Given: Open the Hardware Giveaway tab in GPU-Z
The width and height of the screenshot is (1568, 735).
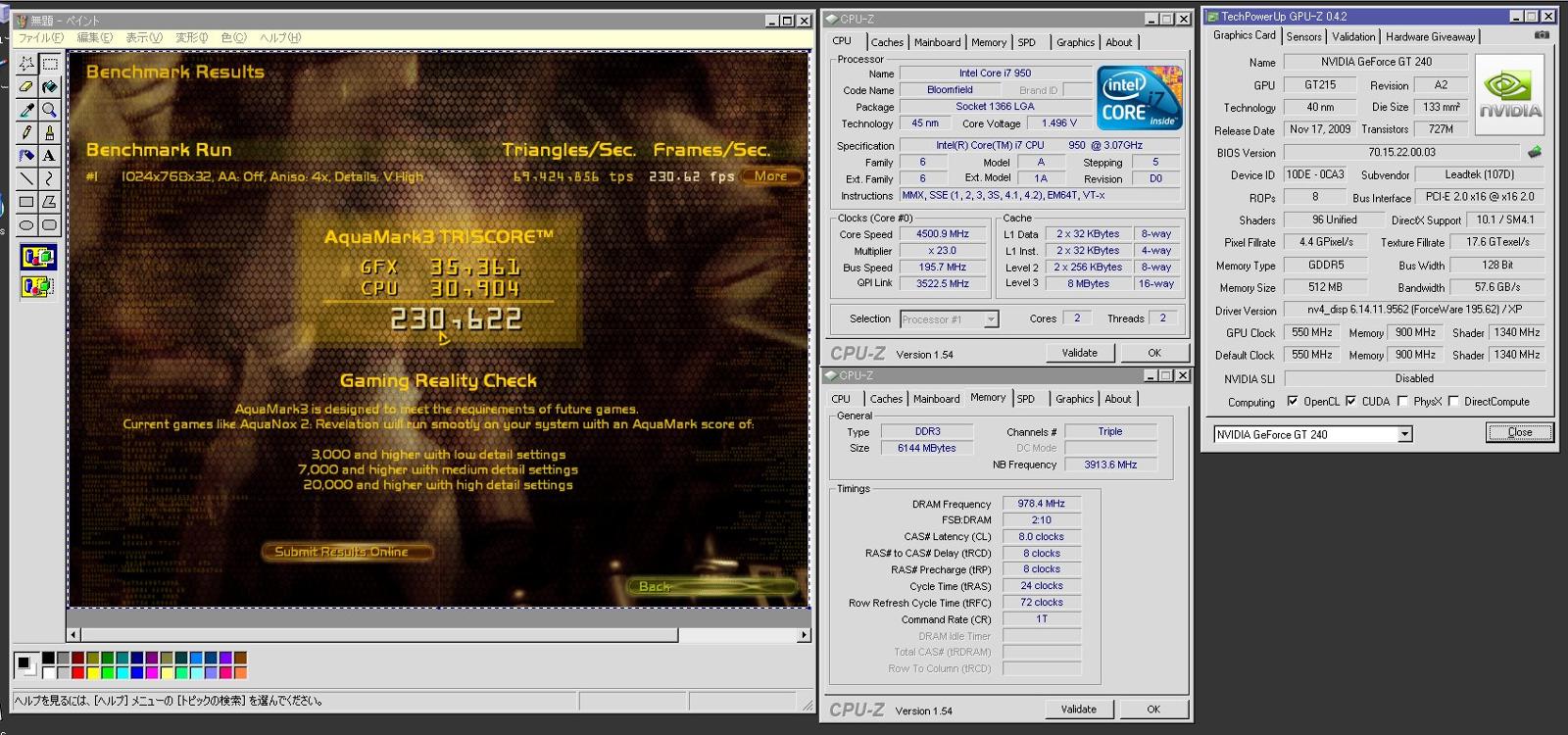Looking at the screenshot, I should point(1431,36).
